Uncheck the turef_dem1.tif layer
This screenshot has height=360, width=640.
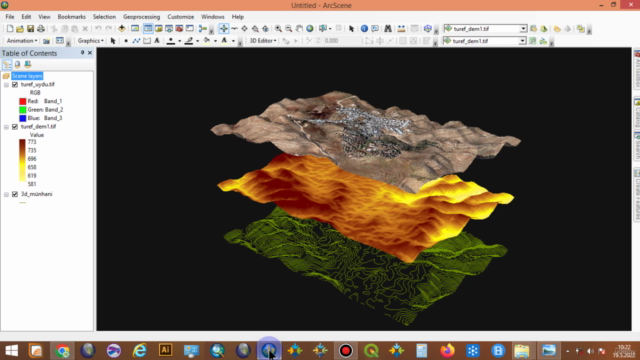pos(15,127)
